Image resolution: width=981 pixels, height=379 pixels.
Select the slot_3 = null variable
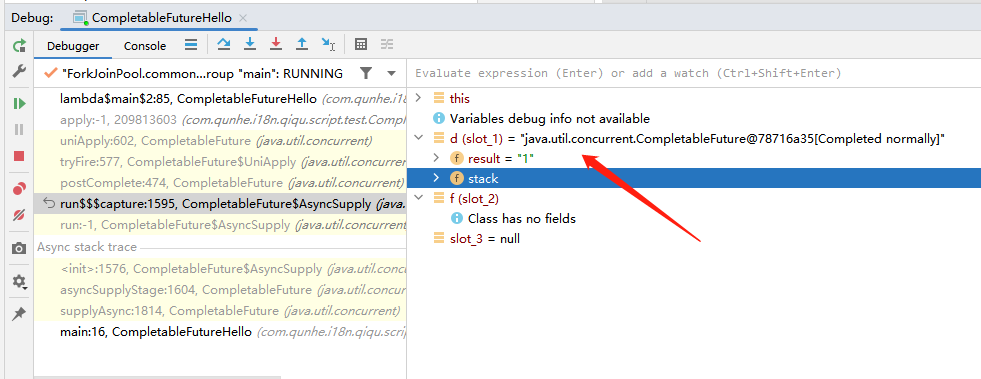point(485,239)
